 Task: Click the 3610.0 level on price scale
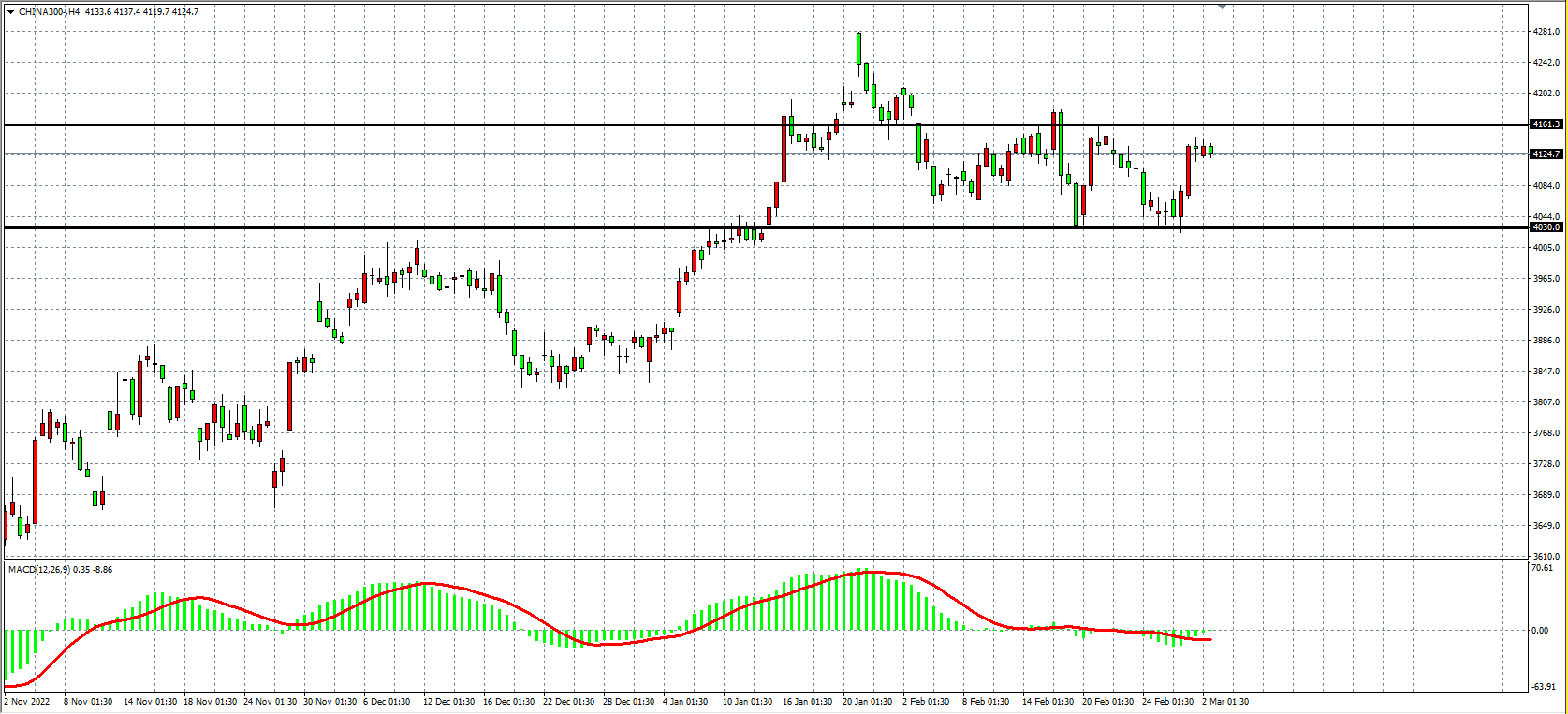click(x=1546, y=557)
